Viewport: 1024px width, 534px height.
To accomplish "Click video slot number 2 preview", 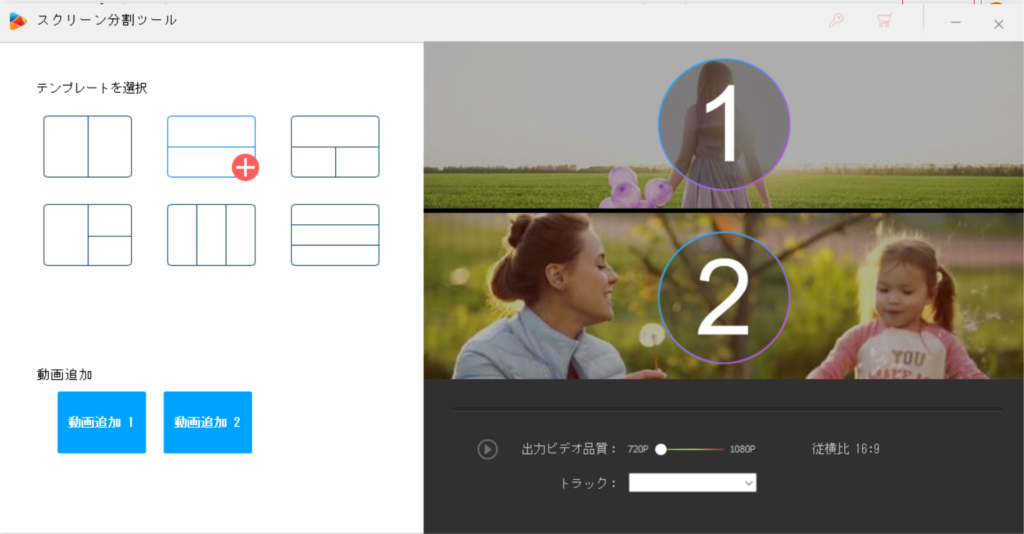I will [x=724, y=297].
